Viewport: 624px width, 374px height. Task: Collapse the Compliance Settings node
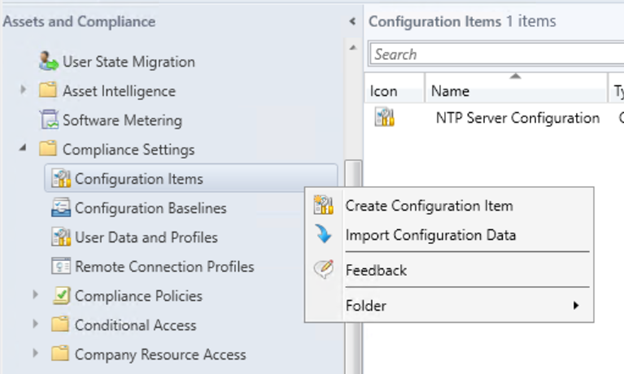[x=23, y=148]
